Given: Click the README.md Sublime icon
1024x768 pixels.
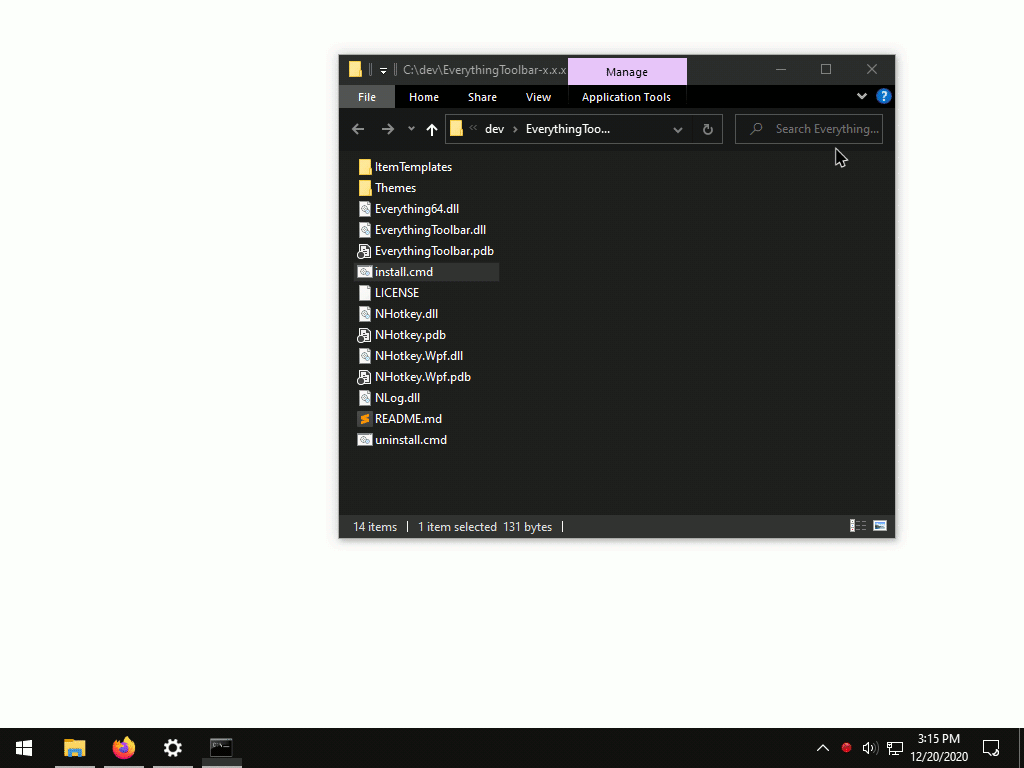Looking at the screenshot, I should coord(365,419).
